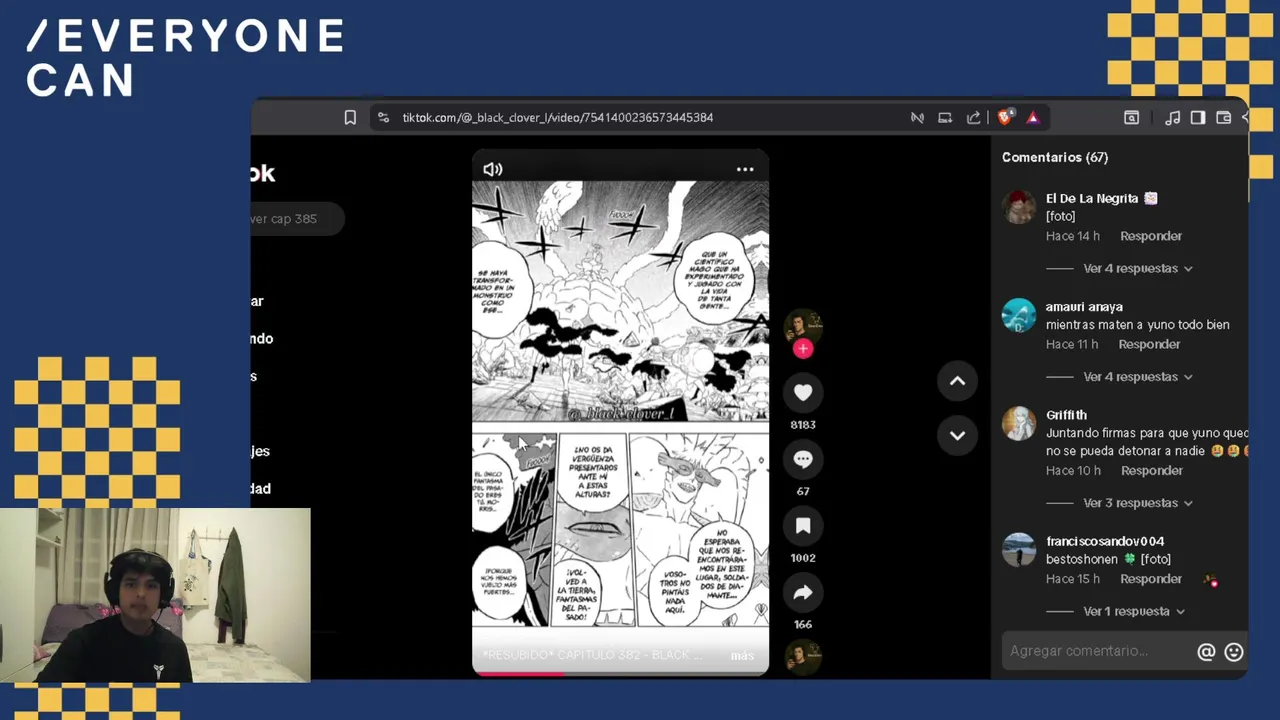
Task: Open the creator's profile avatar beside video
Action: pos(802,325)
